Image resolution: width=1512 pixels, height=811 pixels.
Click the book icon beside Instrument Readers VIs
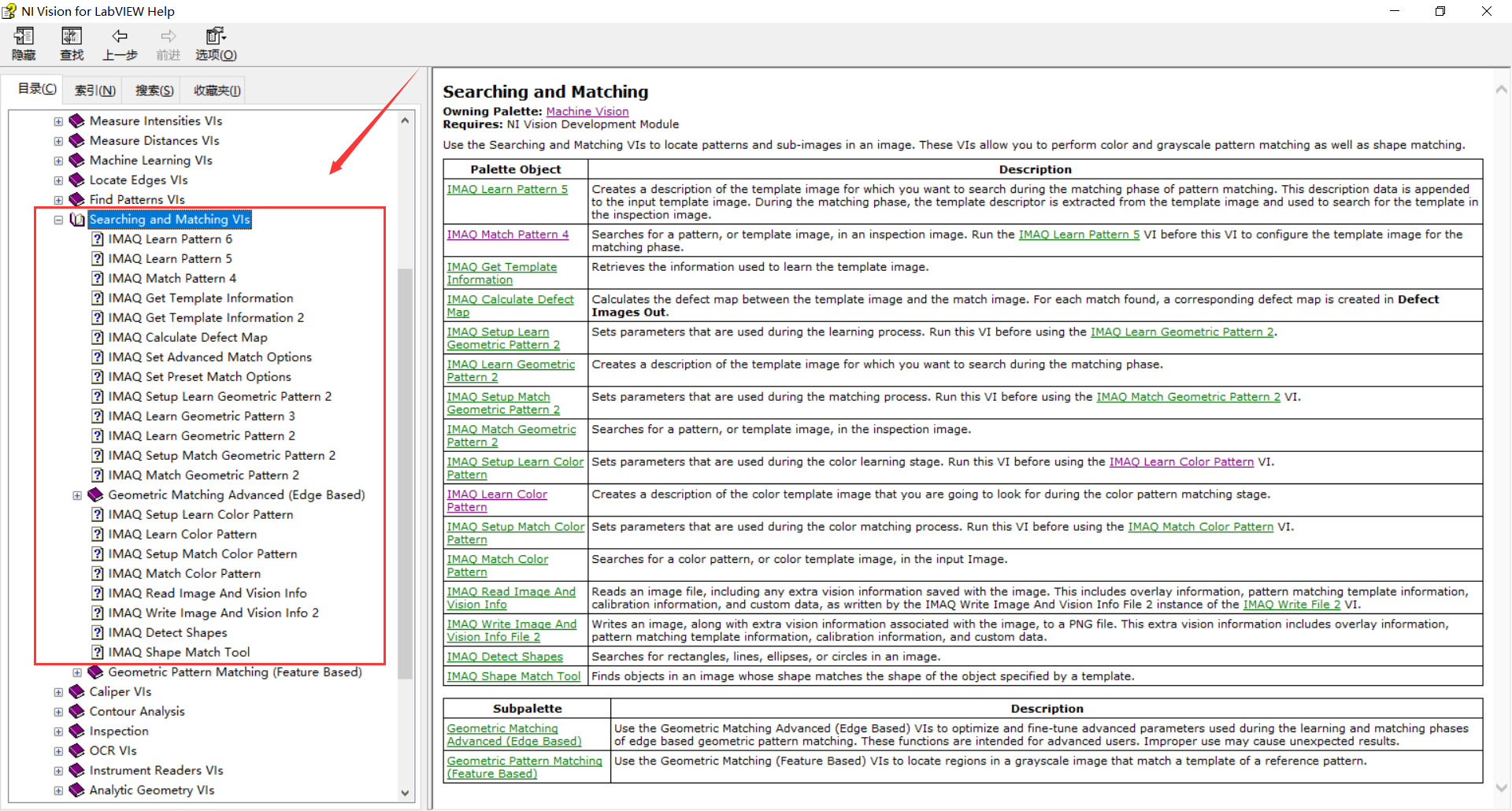point(76,771)
